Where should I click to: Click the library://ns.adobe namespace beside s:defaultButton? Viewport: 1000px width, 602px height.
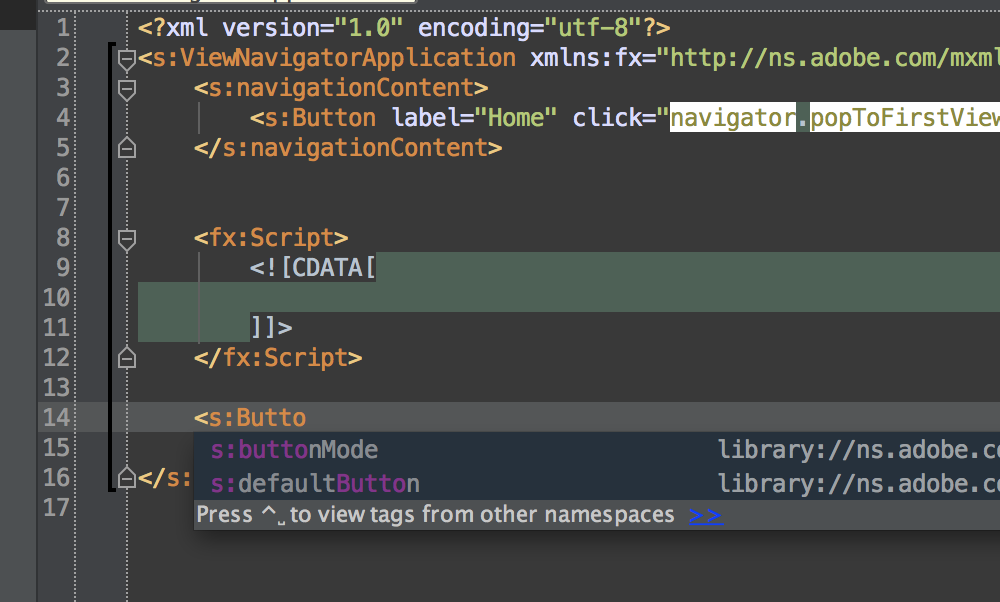point(858,483)
